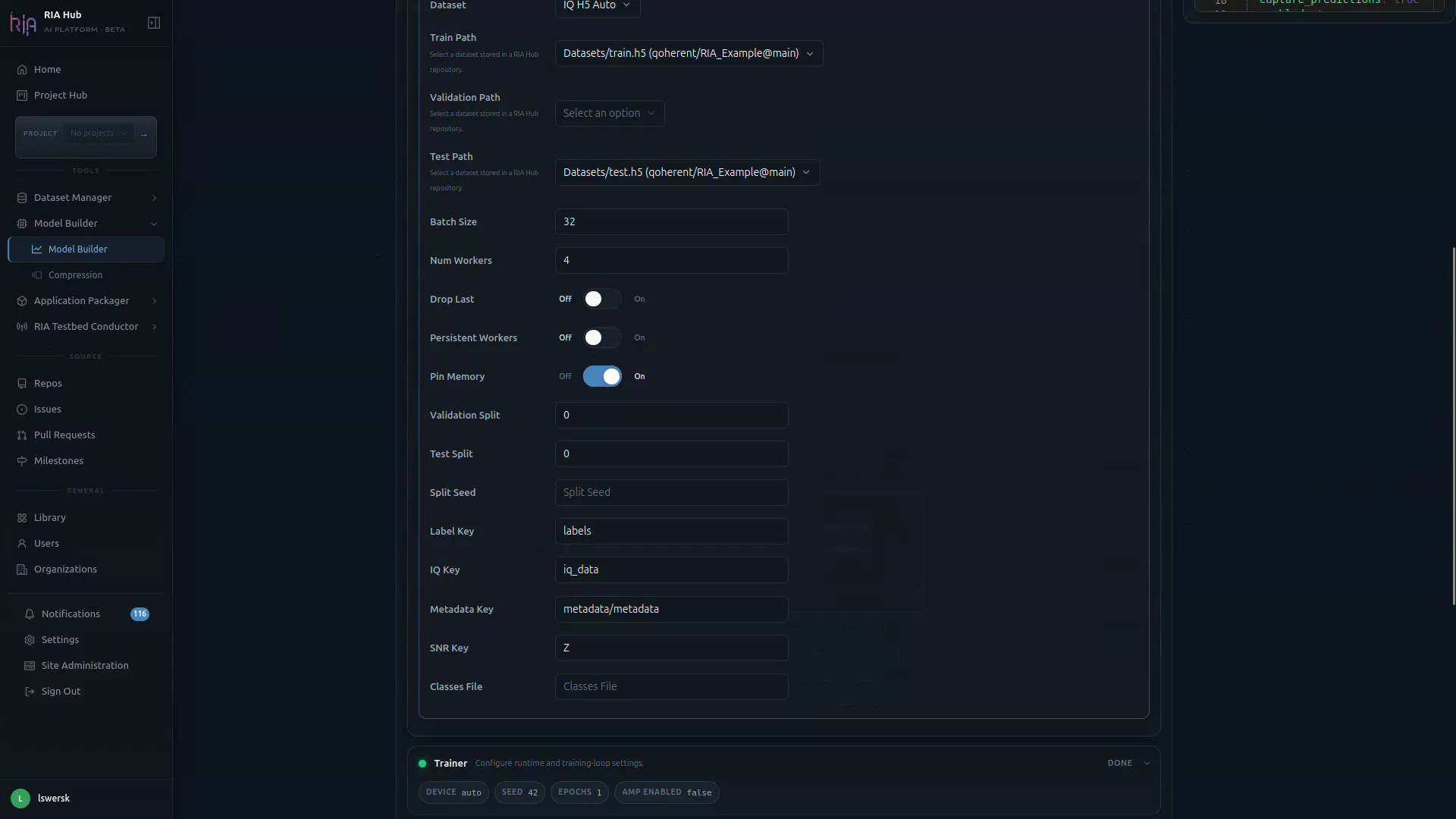Viewport: 1456px width, 819px height.
Task: Click the Persistent Workers On label
Action: (x=639, y=338)
